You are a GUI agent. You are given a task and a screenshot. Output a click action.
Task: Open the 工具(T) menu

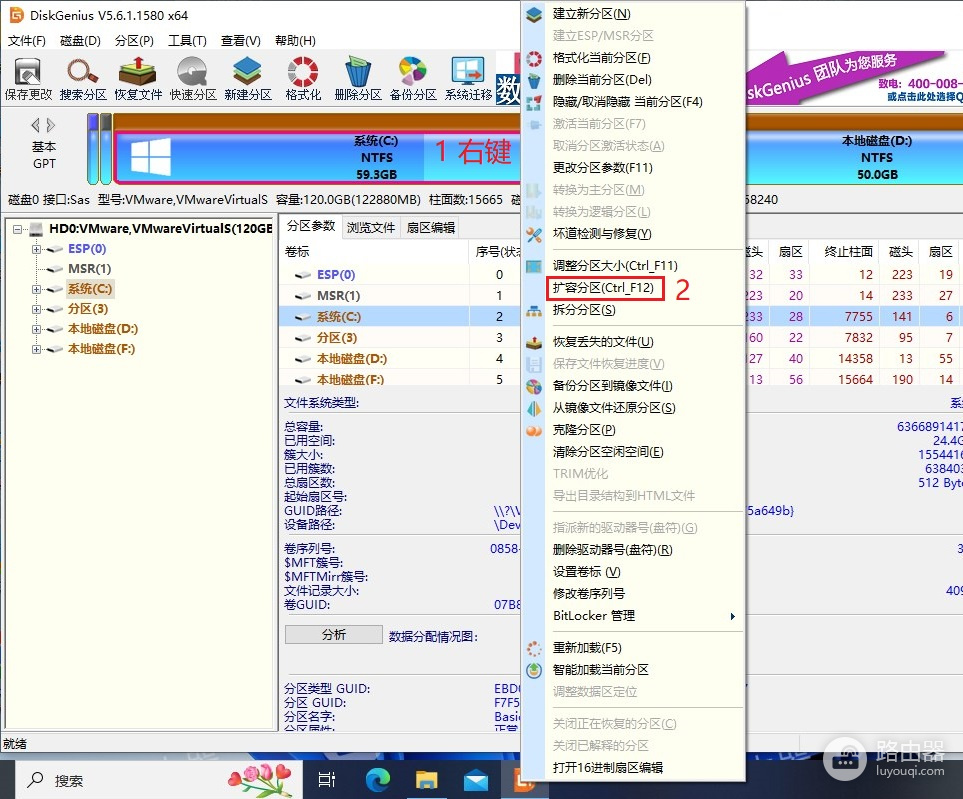(x=187, y=41)
